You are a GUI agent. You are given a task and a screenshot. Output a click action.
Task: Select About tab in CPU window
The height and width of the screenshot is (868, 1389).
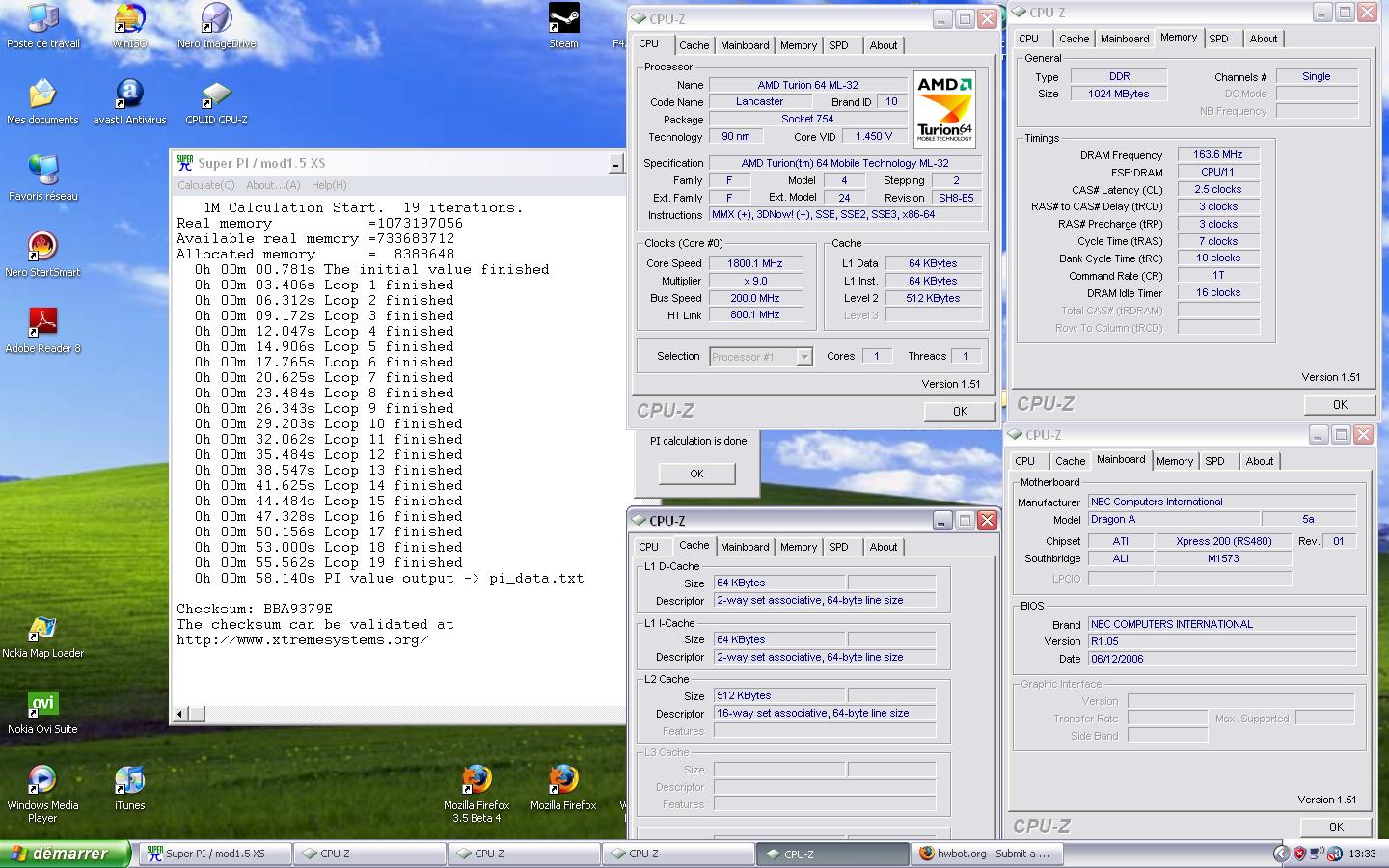(x=883, y=45)
